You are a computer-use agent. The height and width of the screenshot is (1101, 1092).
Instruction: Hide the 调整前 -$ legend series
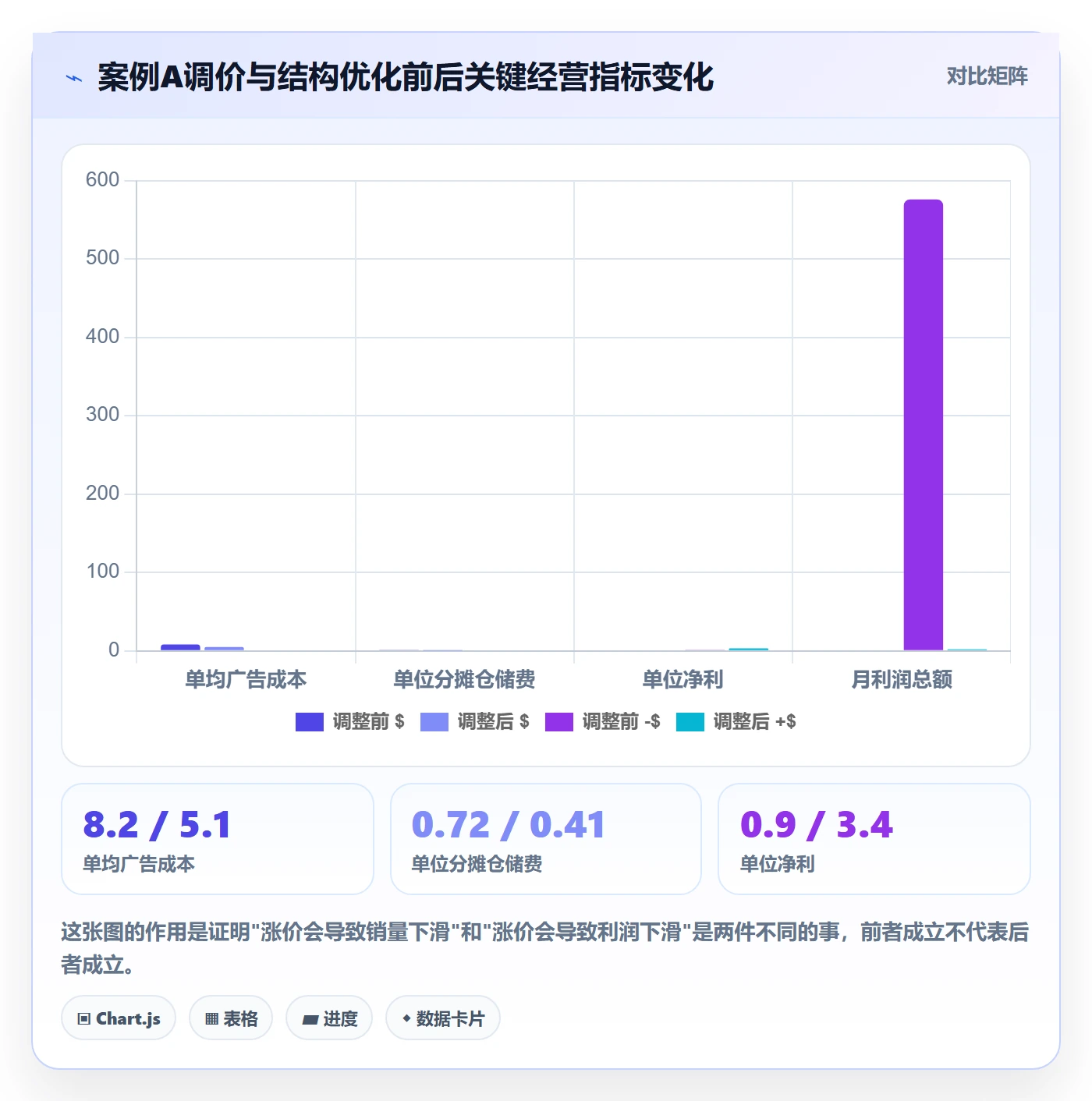click(602, 722)
